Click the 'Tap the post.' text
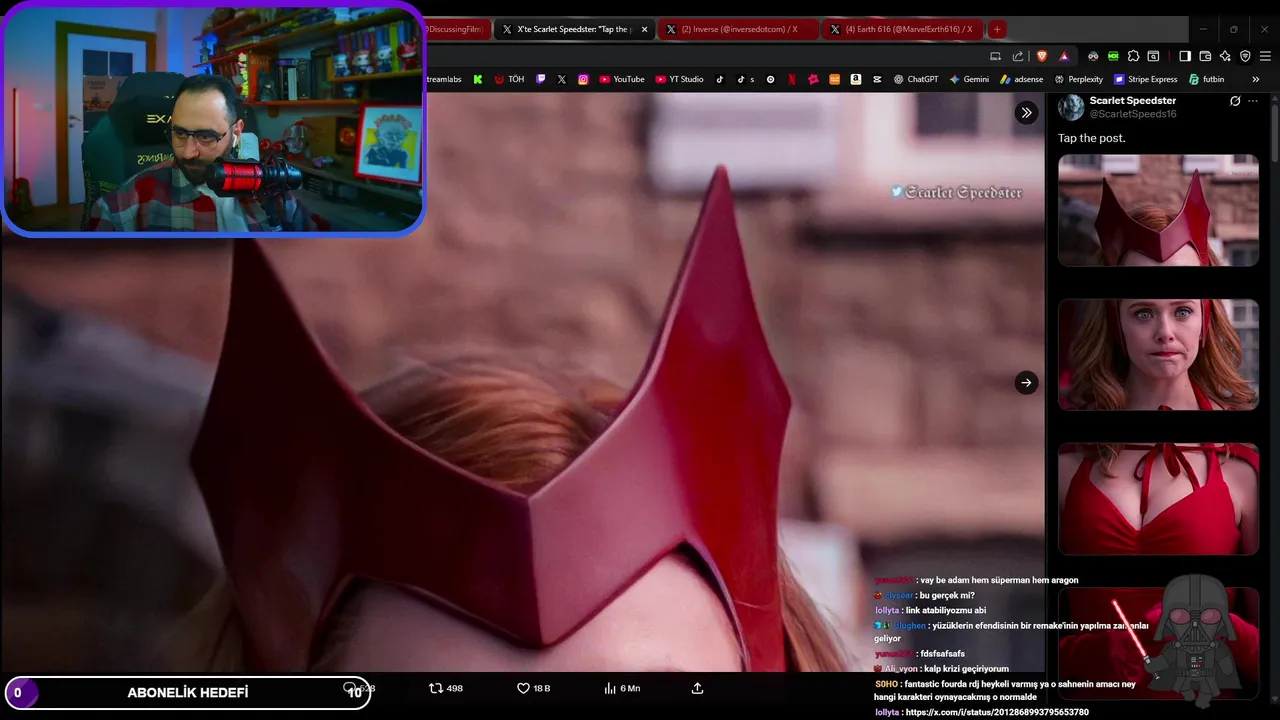 pyautogui.click(x=1092, y=138)
